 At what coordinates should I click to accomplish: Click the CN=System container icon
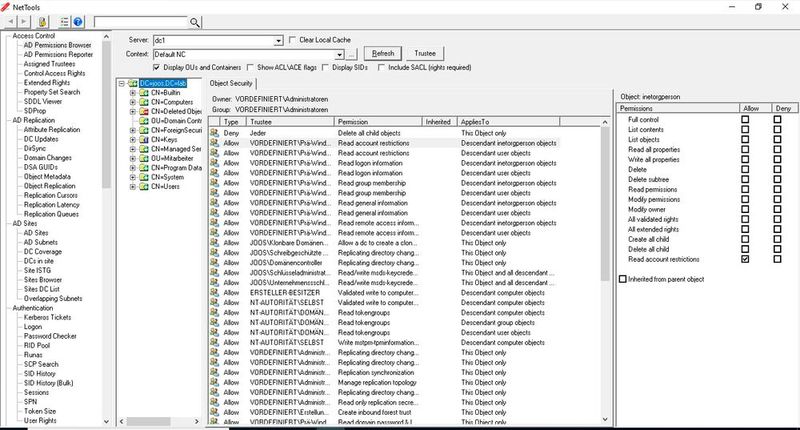144,177
